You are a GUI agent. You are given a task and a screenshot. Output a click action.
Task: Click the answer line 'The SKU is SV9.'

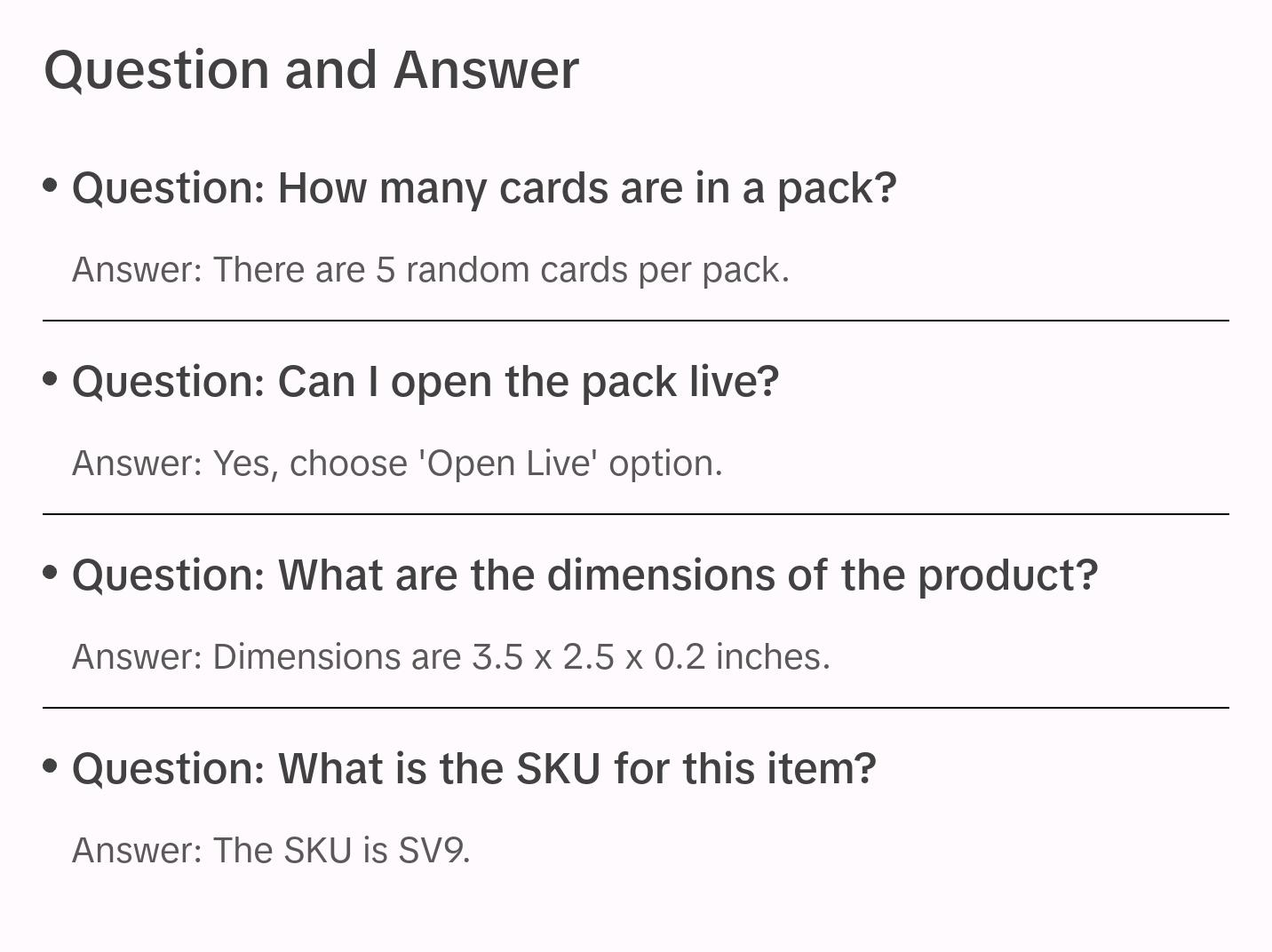click(x=271, y=851)
